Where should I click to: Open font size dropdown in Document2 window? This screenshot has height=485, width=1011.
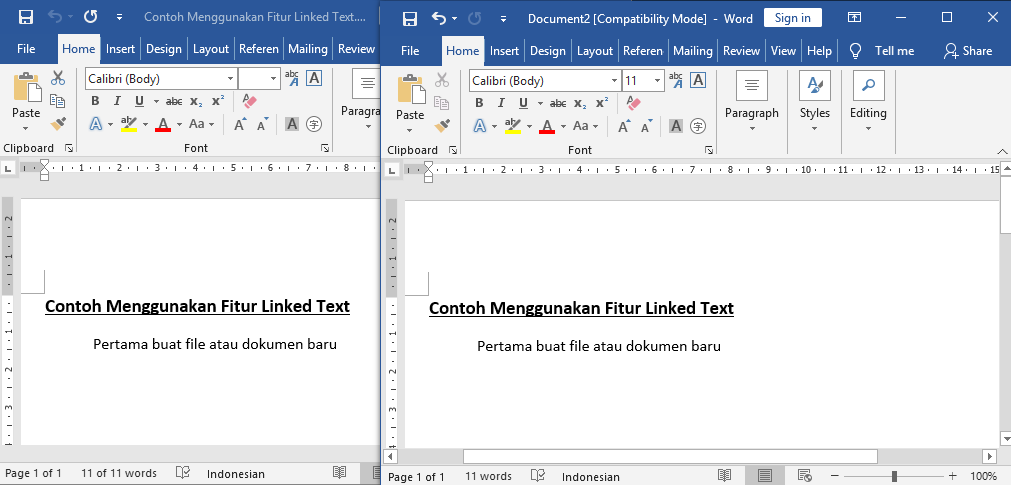pyautogui.click(x=658, y=81)
